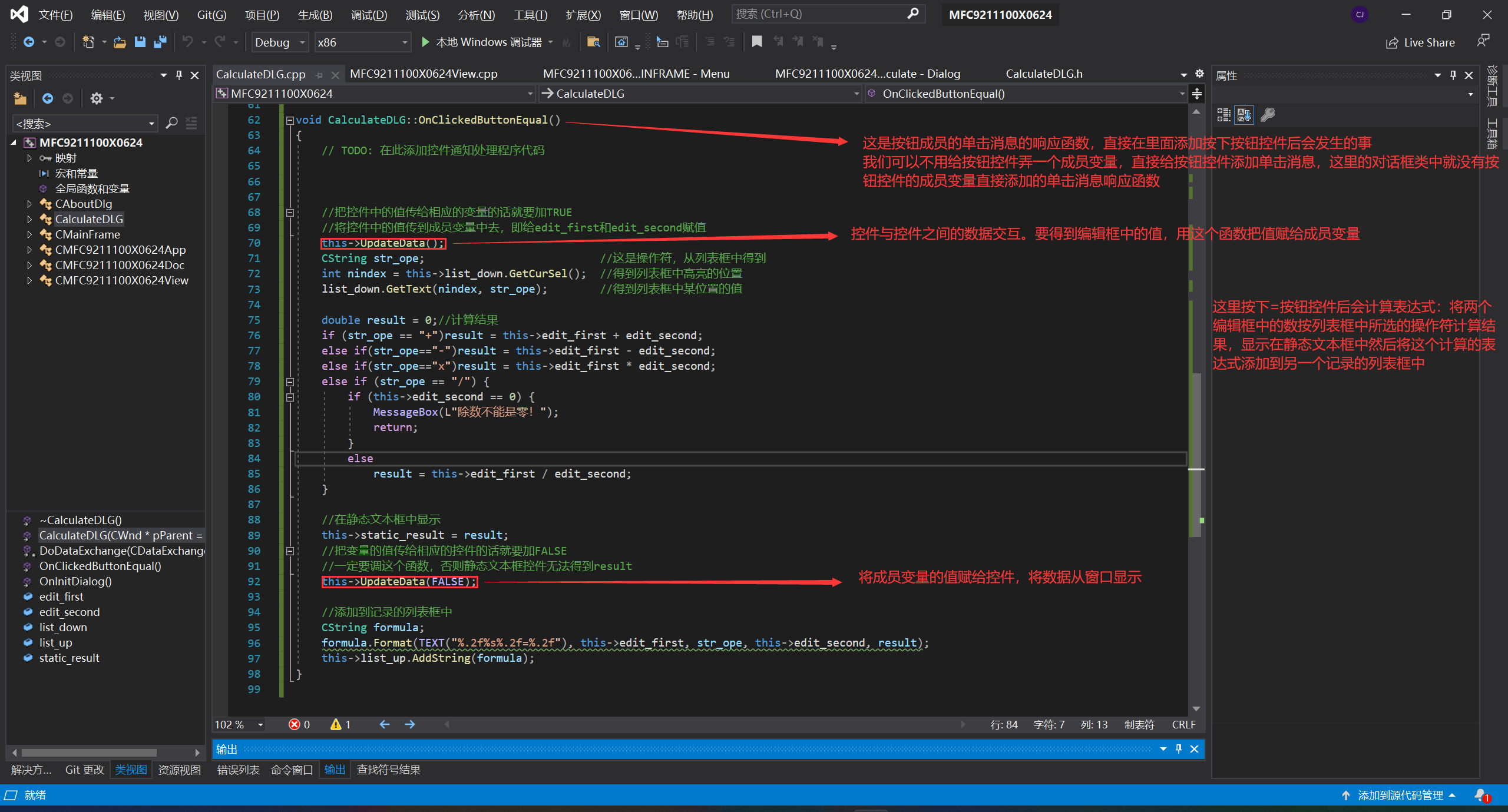Click the new folder icon in Class View
The image size is (1508, 812).
(20, 98)
